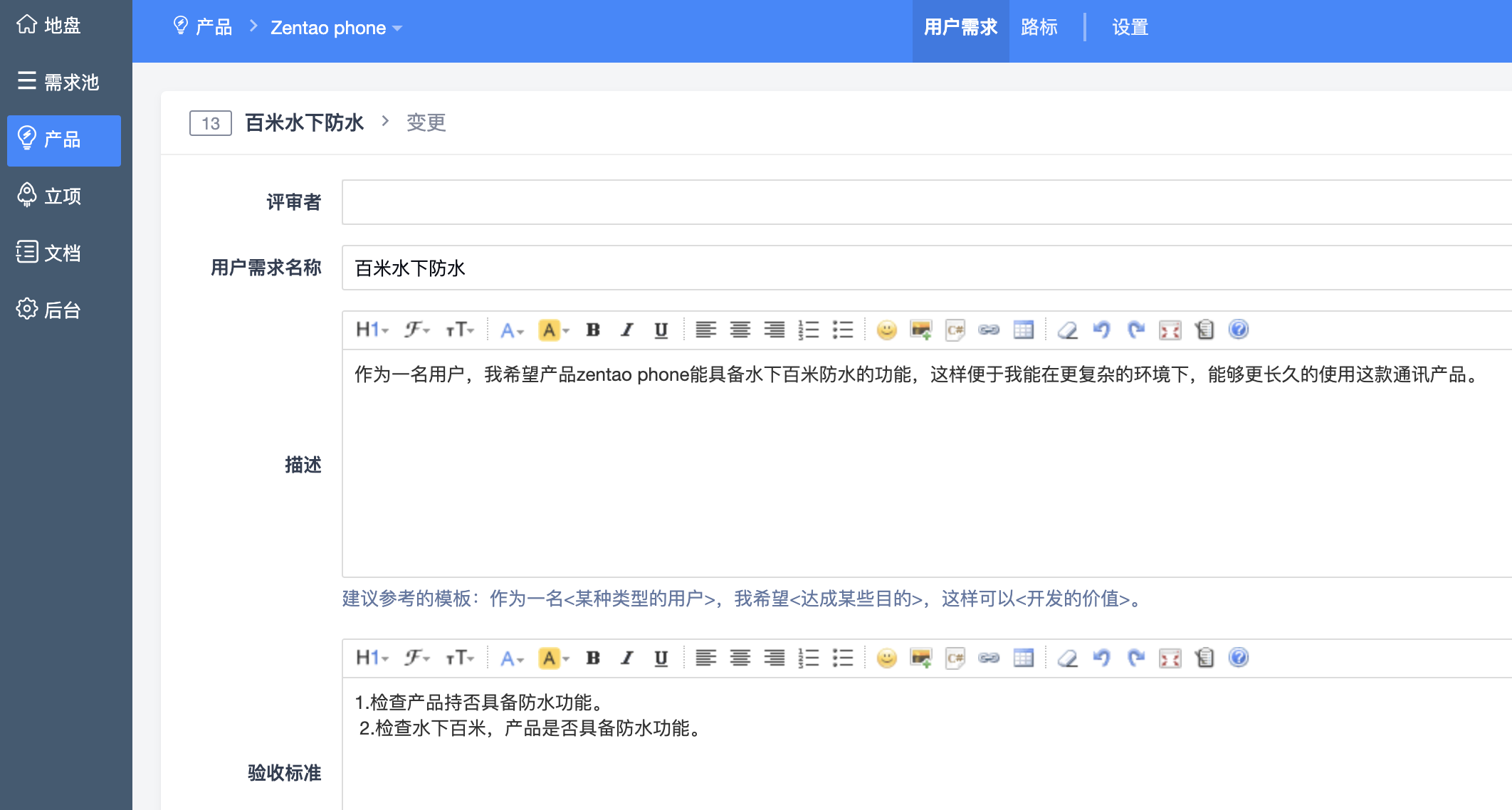Insert emoticon in description editor

(x=886, y=330)
